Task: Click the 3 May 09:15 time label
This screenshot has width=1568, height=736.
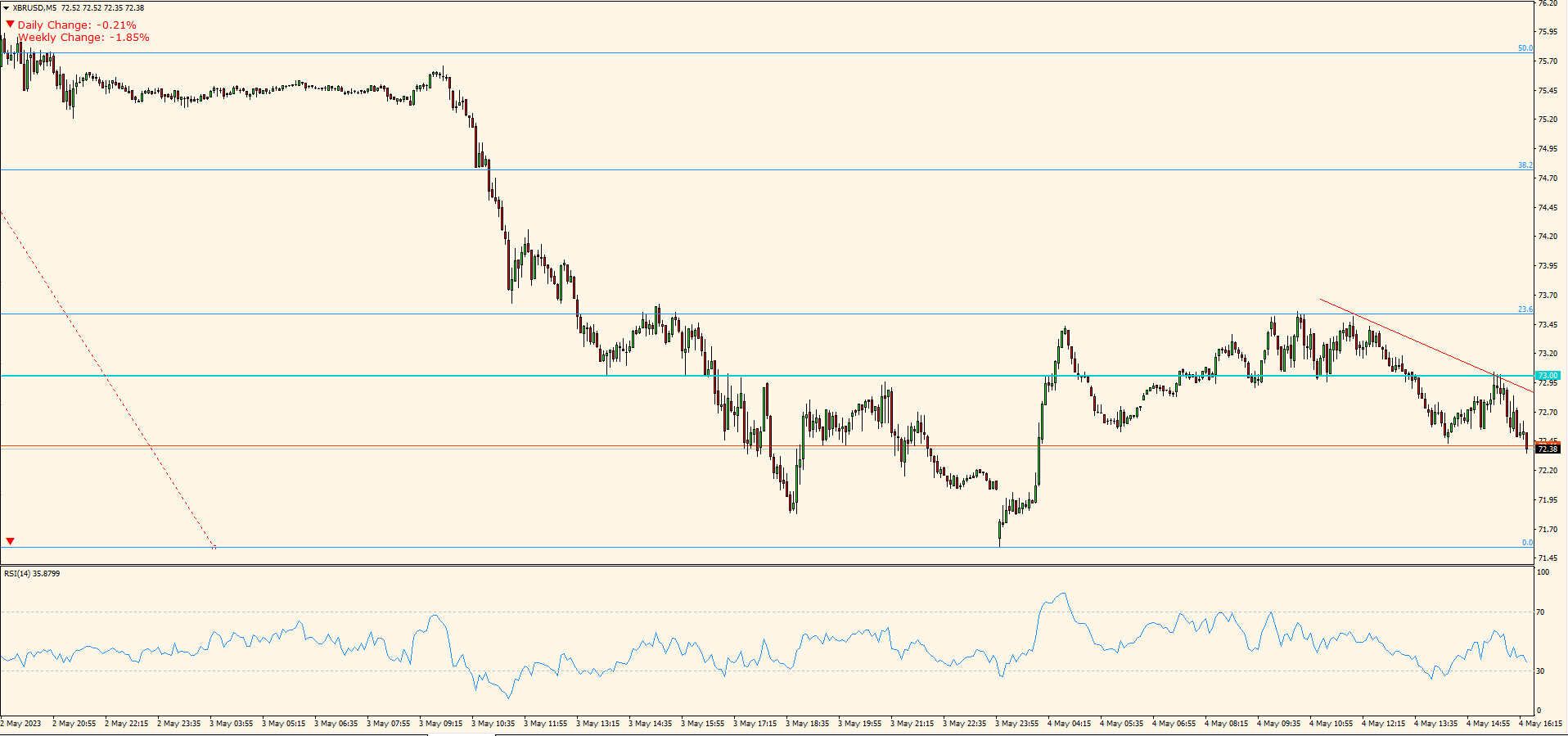Action: tap(441, 724)
